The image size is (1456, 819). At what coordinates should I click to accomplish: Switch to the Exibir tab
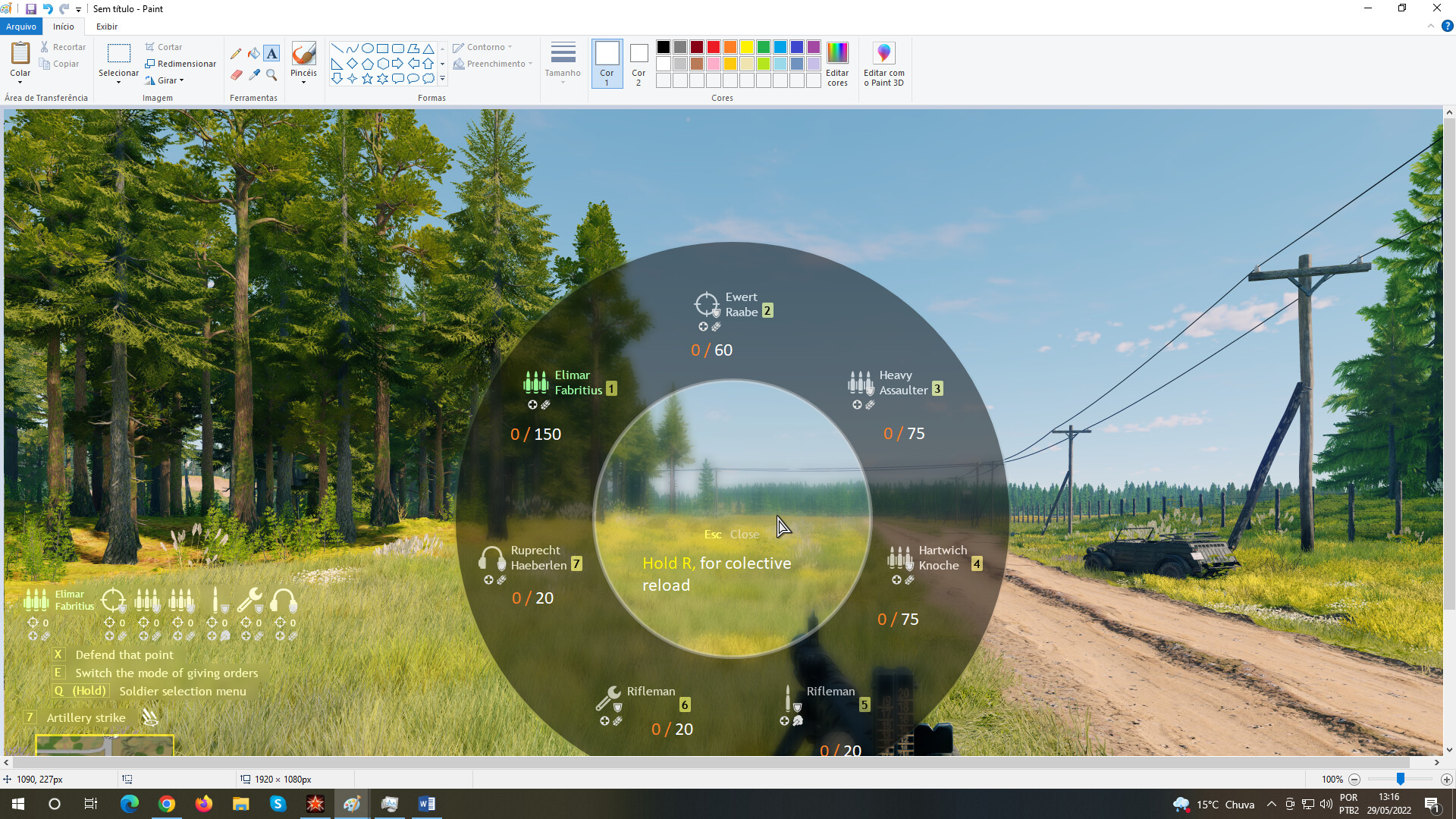point(106,27)
